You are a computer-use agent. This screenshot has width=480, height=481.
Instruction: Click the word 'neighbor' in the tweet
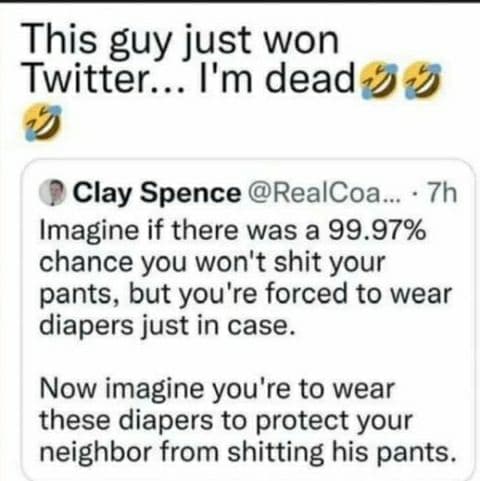pos(96,454)
